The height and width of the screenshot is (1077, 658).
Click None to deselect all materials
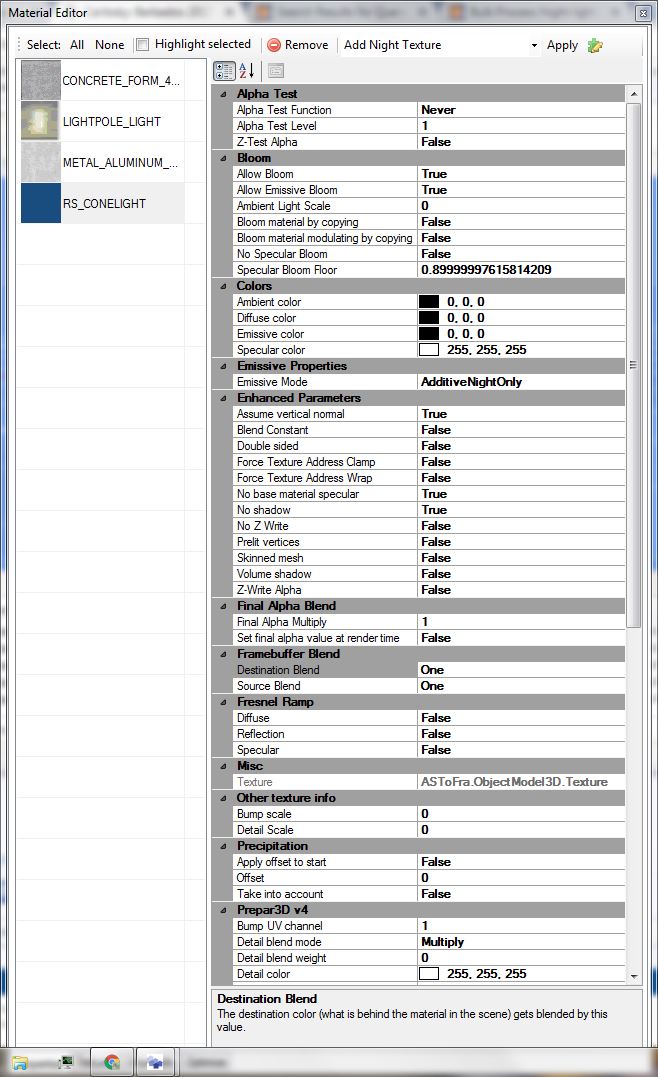point(110,45)
